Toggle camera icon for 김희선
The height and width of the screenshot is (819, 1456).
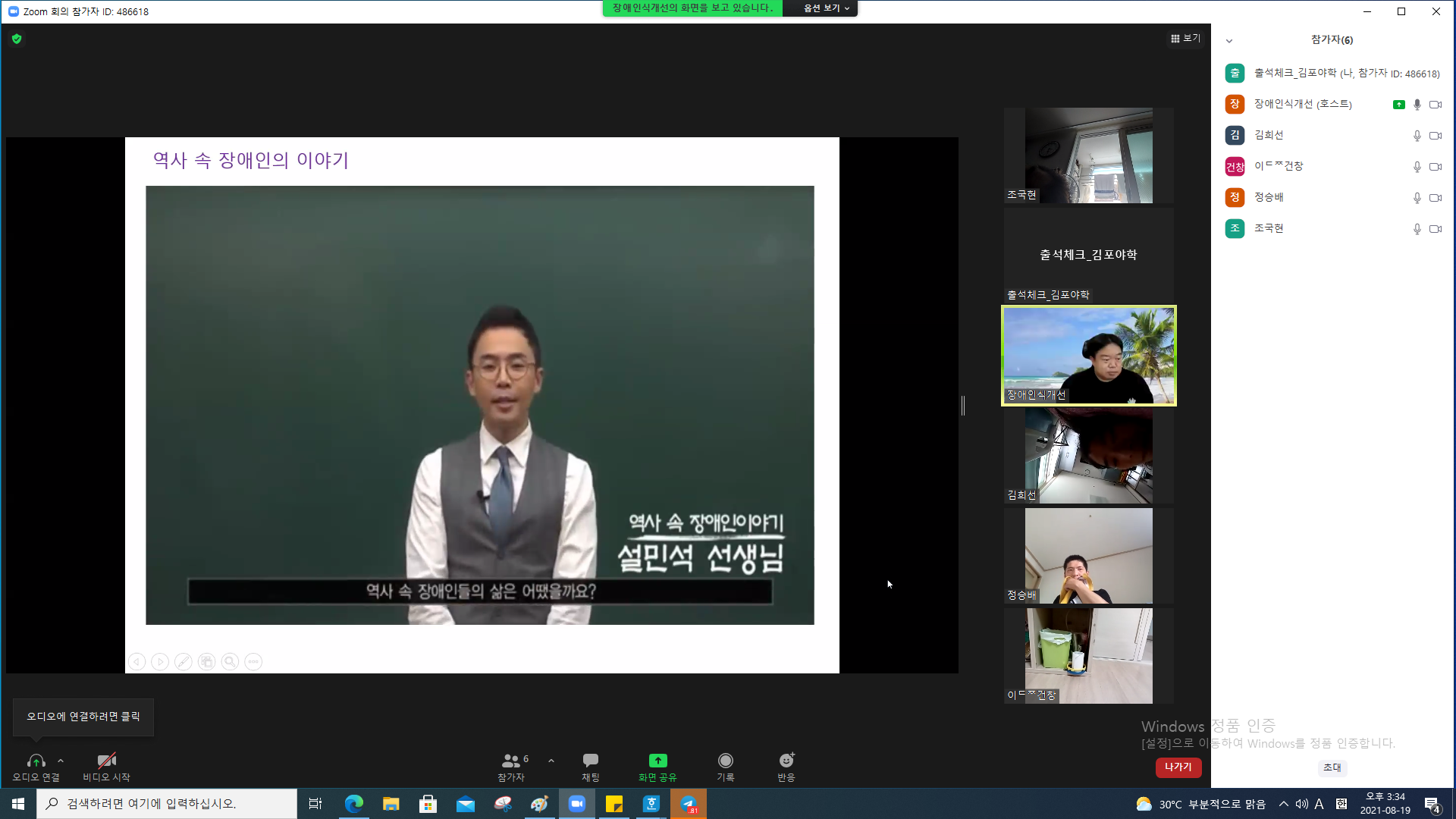1436,136
